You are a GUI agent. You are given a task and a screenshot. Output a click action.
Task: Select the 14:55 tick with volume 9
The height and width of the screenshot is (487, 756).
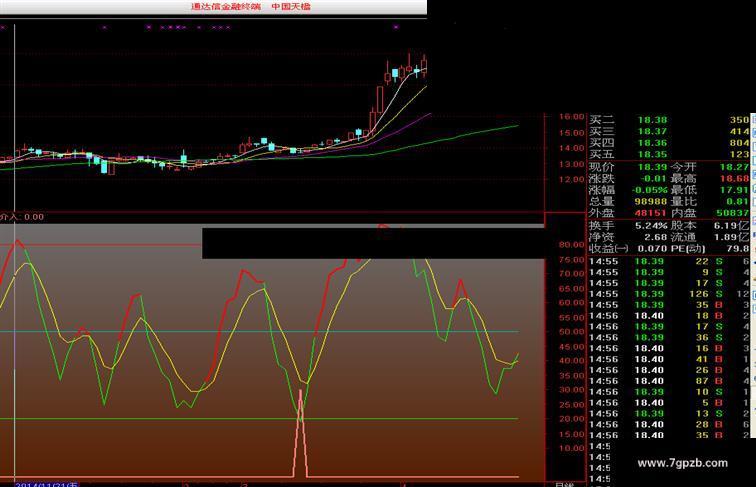(668, 272)
